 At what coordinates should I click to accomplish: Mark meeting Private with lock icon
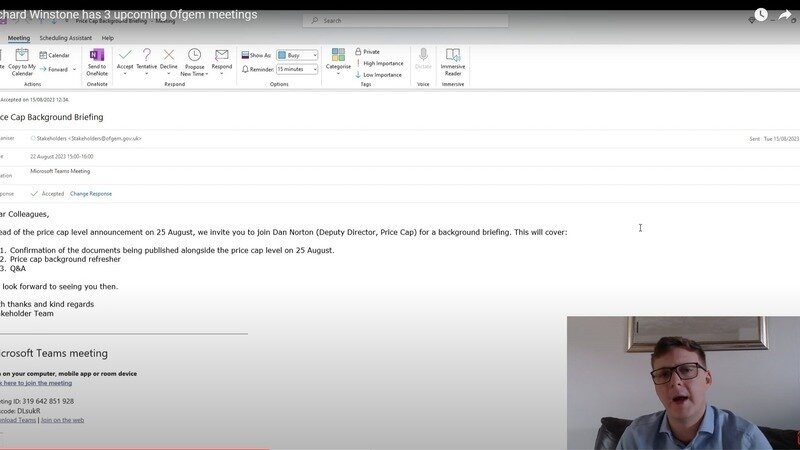pos(367,52)
